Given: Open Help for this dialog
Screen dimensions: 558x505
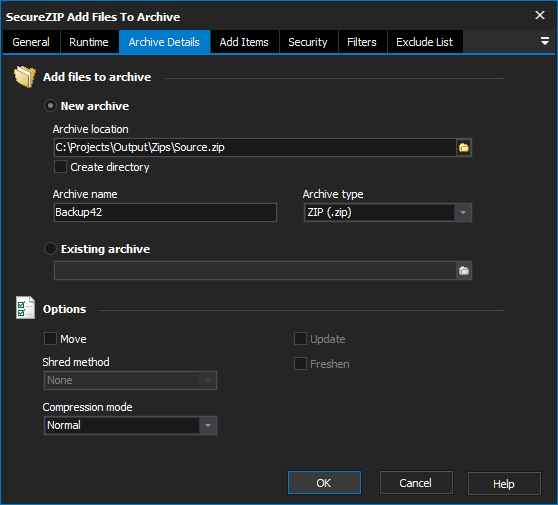Looking at the screenshot, I should 504,483.
